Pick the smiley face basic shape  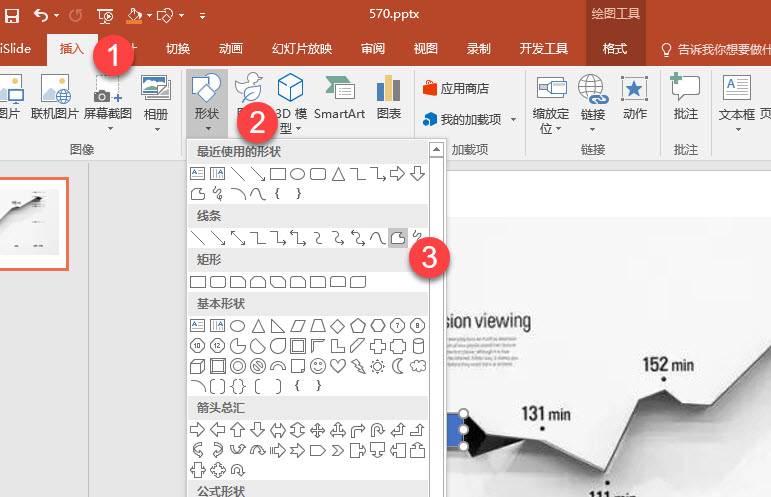click(x=318, y=366)
